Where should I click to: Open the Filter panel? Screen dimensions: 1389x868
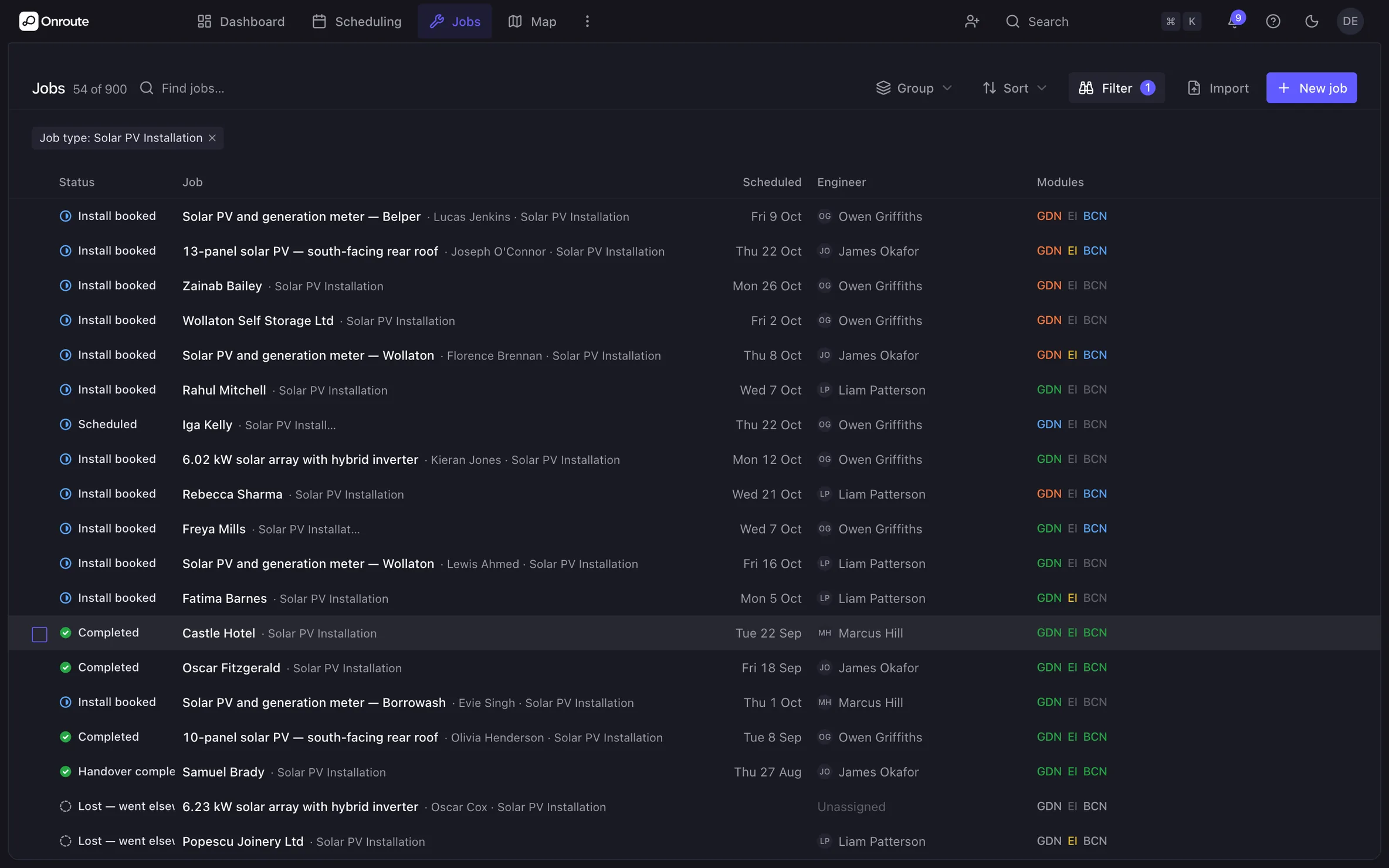[x=1116, y=88]
